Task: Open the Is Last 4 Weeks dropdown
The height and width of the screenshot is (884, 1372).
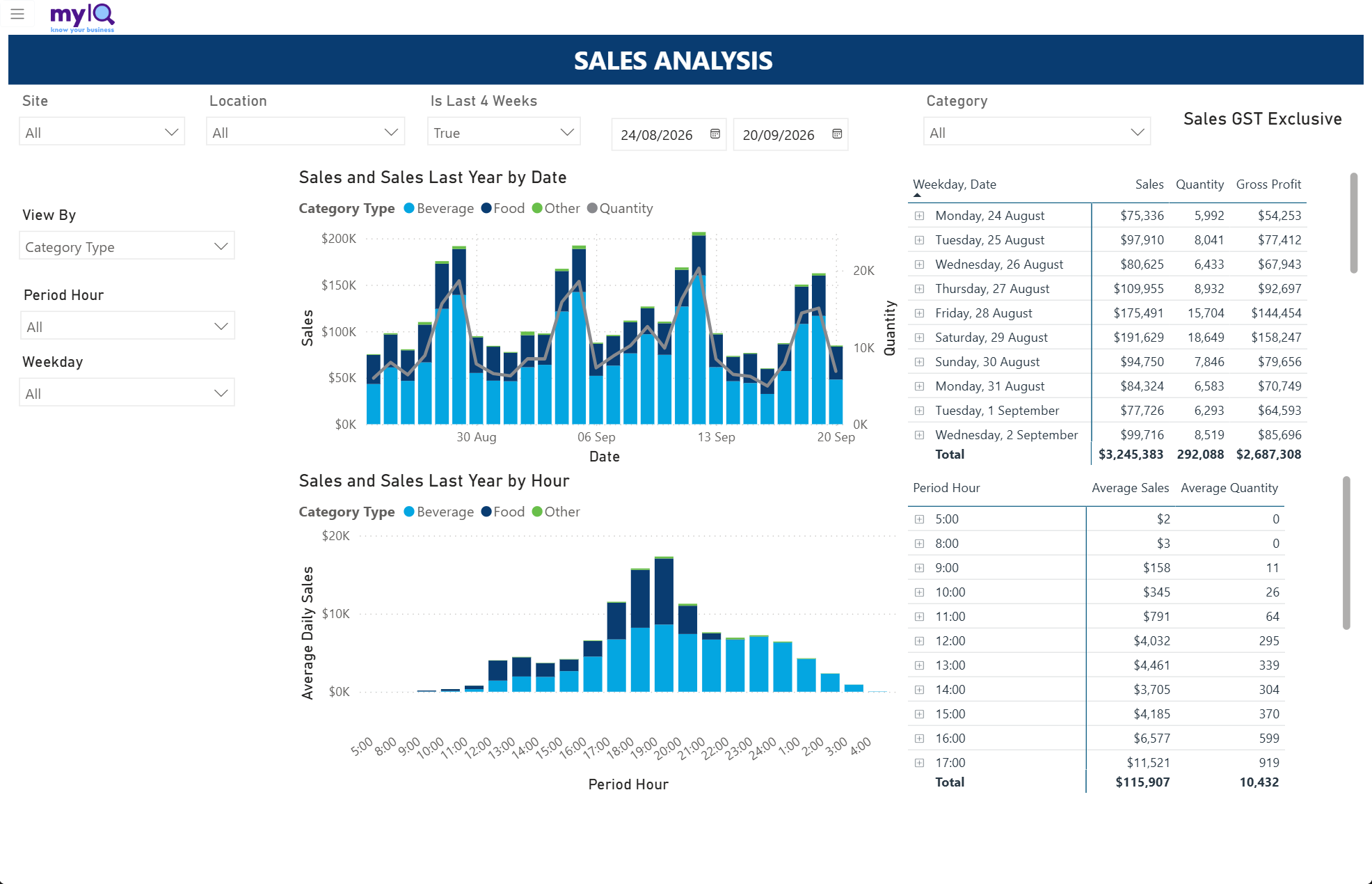Action: (504, 132)
